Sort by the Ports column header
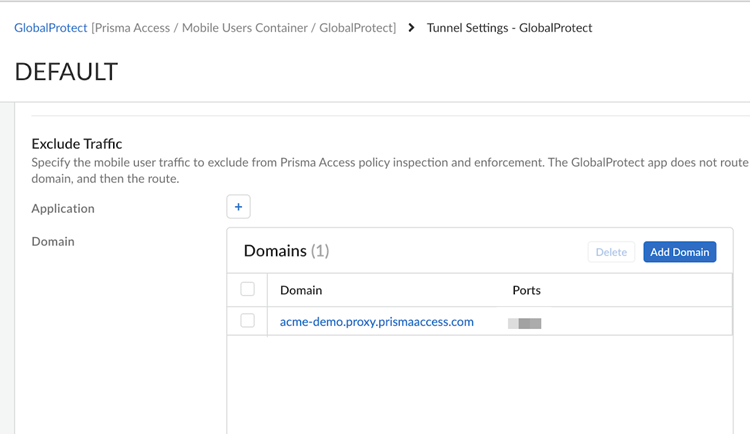The image size is (750, 434). [526, 290]
